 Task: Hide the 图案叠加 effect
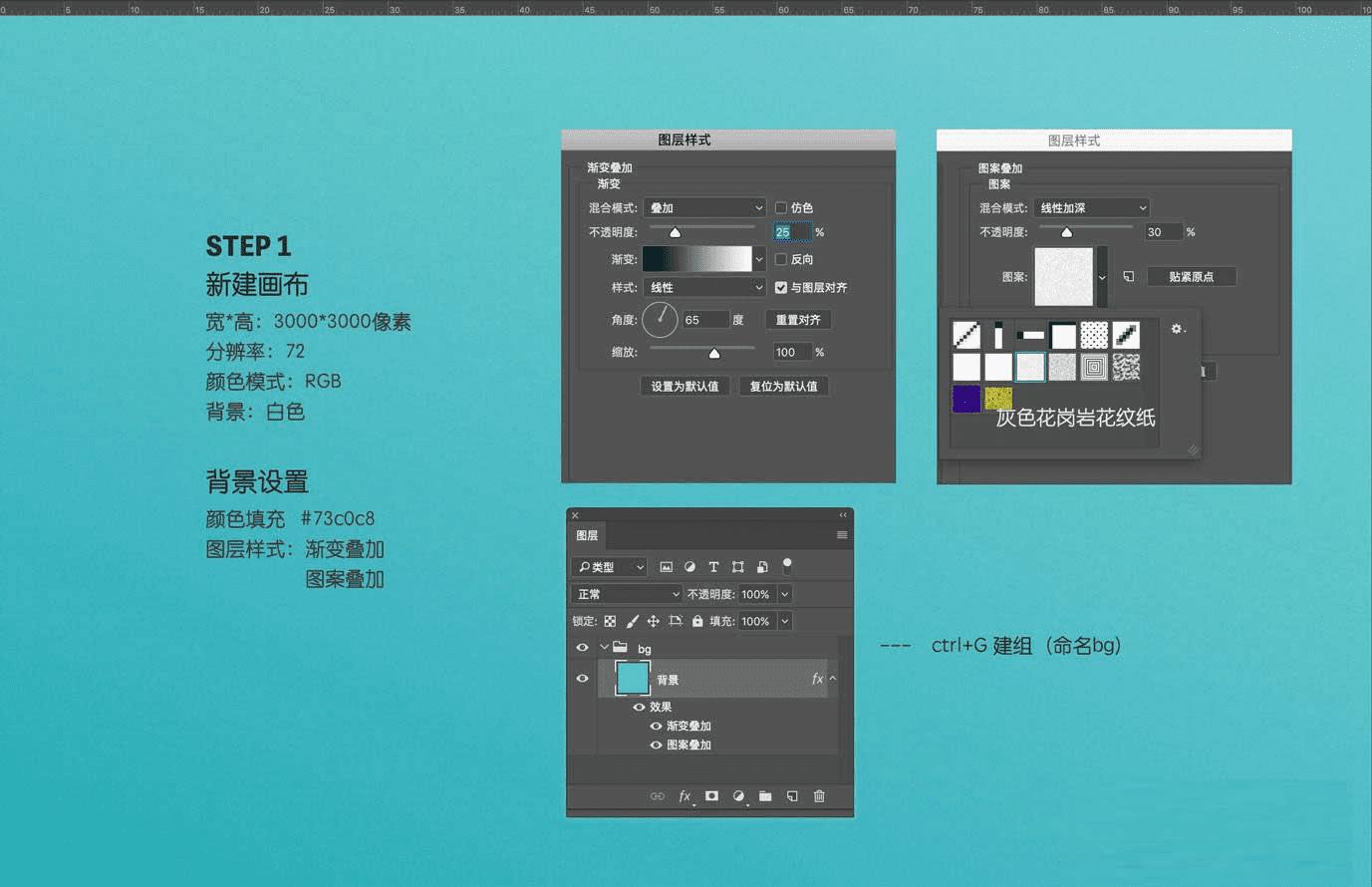pyautogui.click(x=656, y=744)
